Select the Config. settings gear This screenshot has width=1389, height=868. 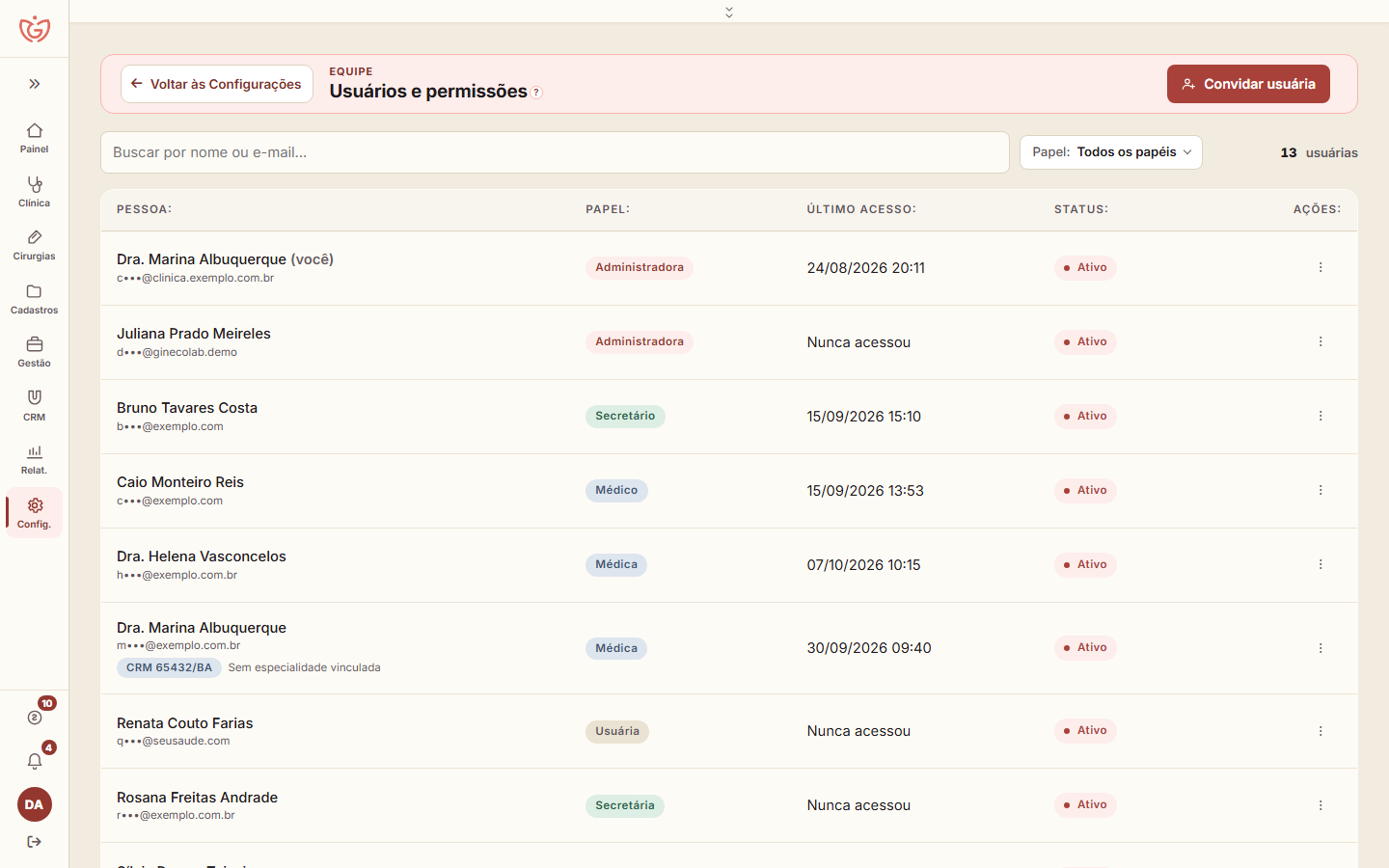pyautogui.click(x=35, y=513)
